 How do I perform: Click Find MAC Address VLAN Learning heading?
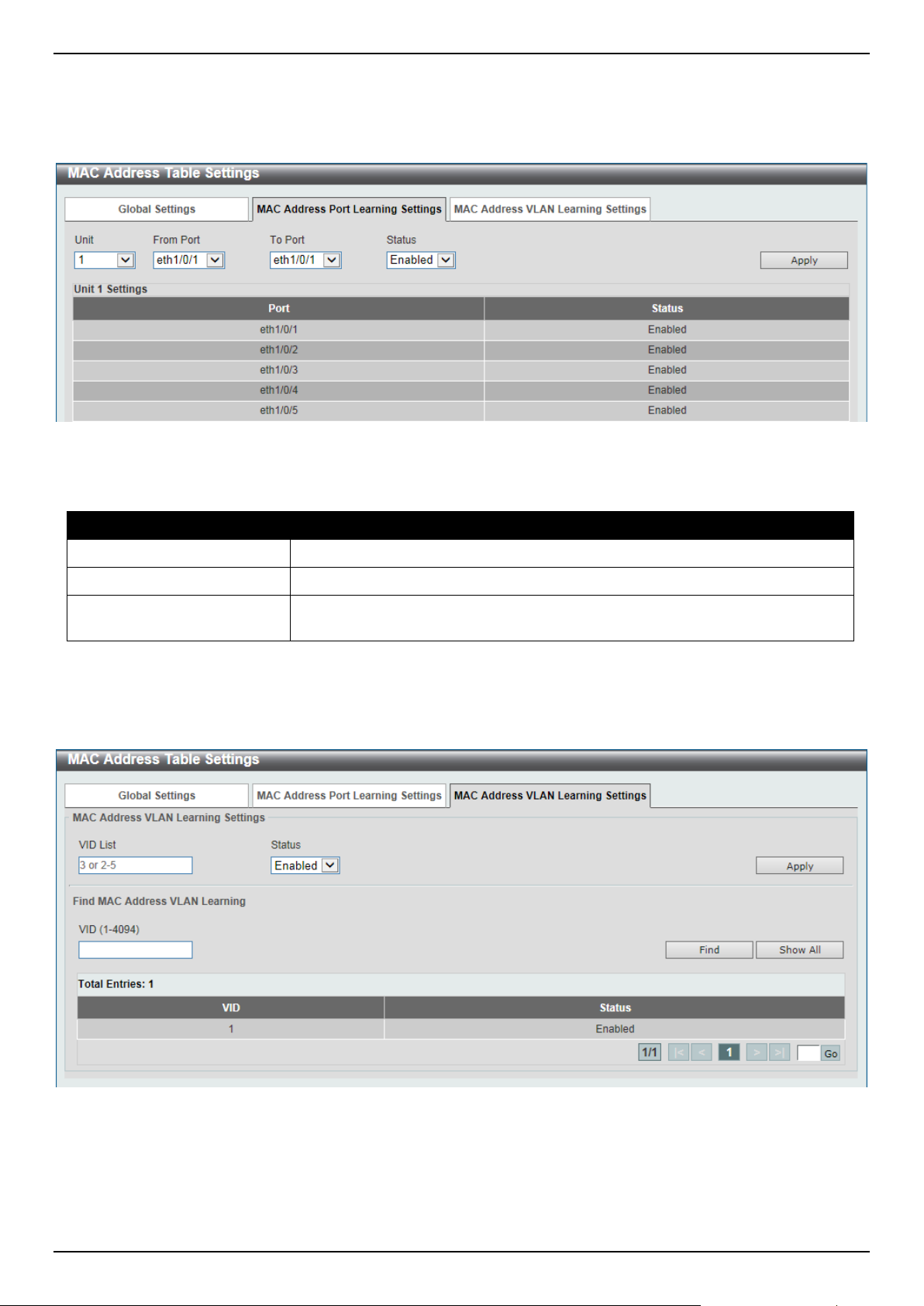coord(159,901)
